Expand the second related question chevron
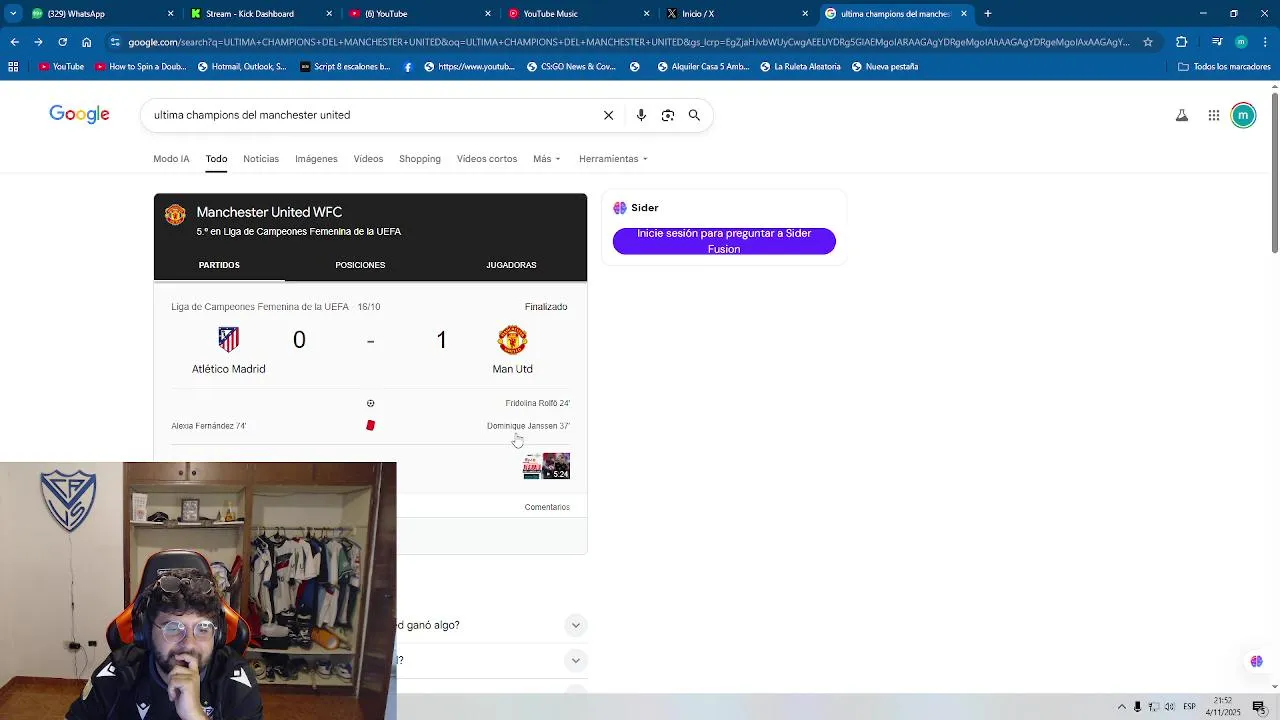Image resolution: width=1280 pixels, height=720 pixels. pyautogui.click(x=575, y=660)
